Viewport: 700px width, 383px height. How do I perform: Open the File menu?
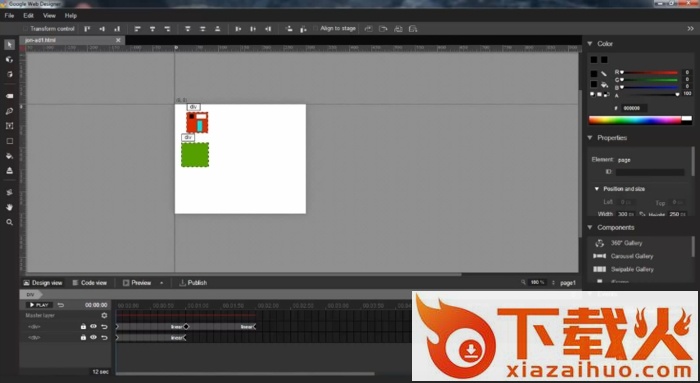click(9, 16)
